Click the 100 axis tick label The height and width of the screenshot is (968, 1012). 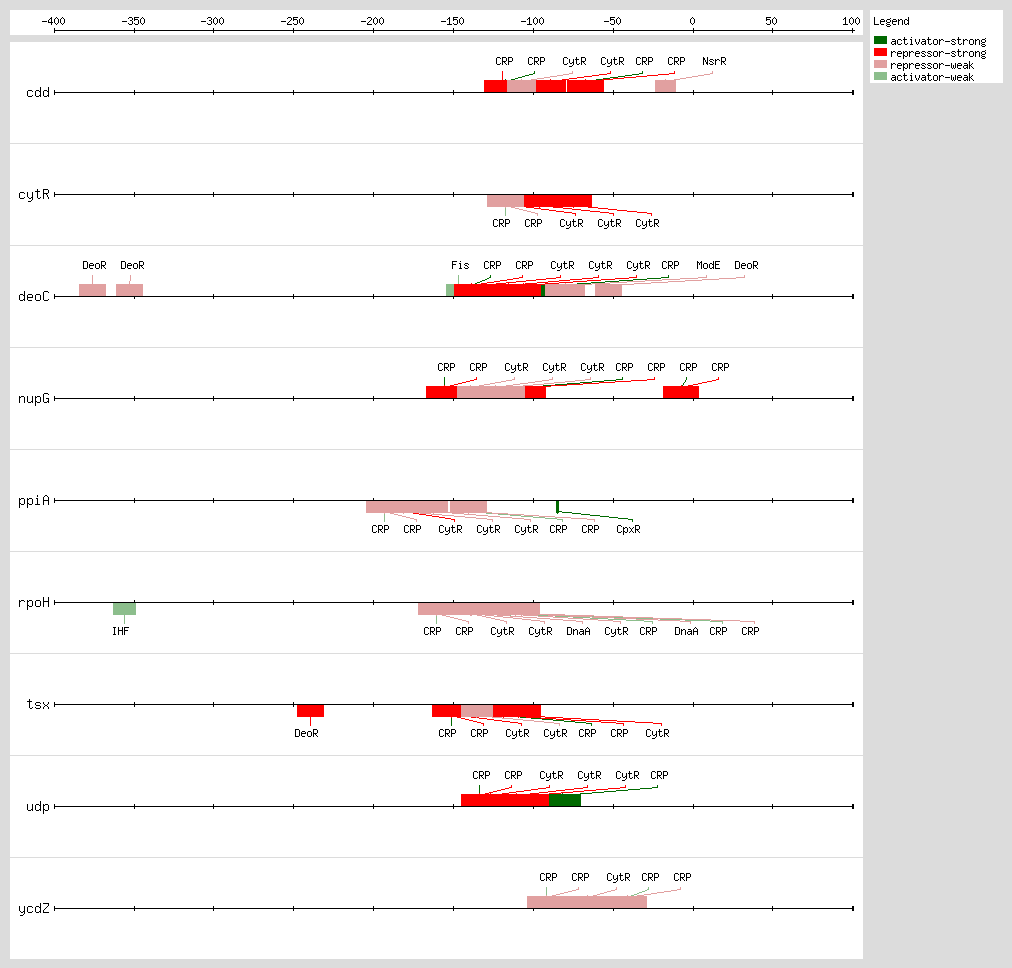coord(851,21)
